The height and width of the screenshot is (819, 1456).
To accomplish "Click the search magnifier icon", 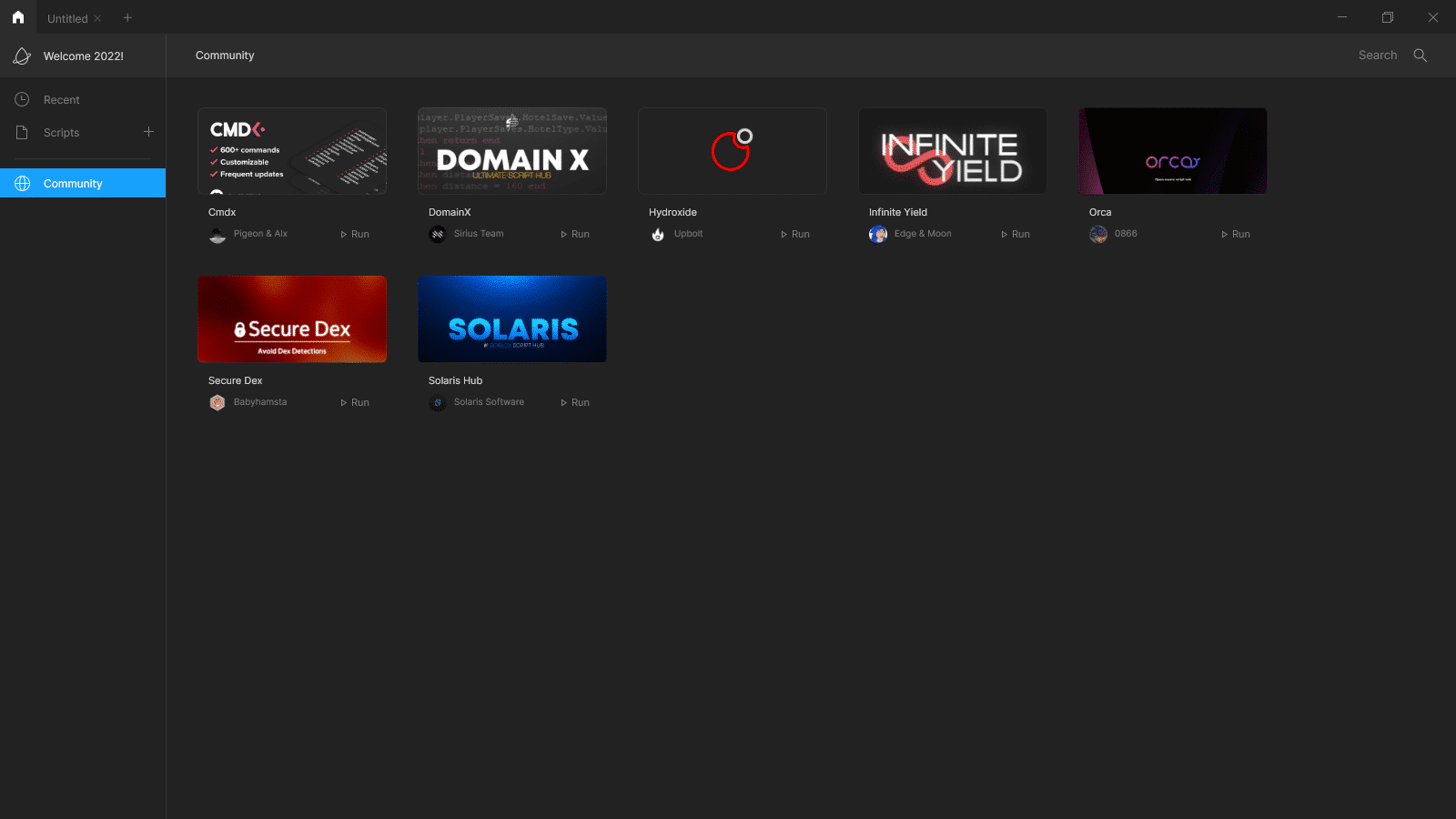I will tap(1420, 56).
